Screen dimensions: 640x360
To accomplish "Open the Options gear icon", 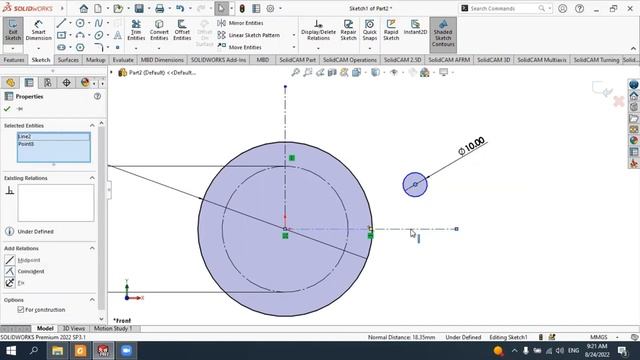I will (270, 8).
